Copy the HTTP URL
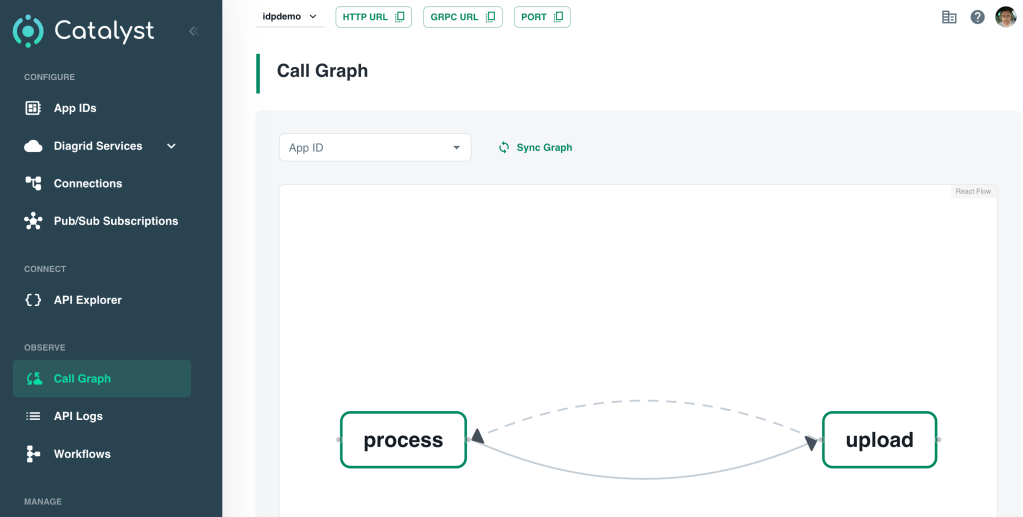This screenshot has height=517, width=1023. [x=373, y=17]
